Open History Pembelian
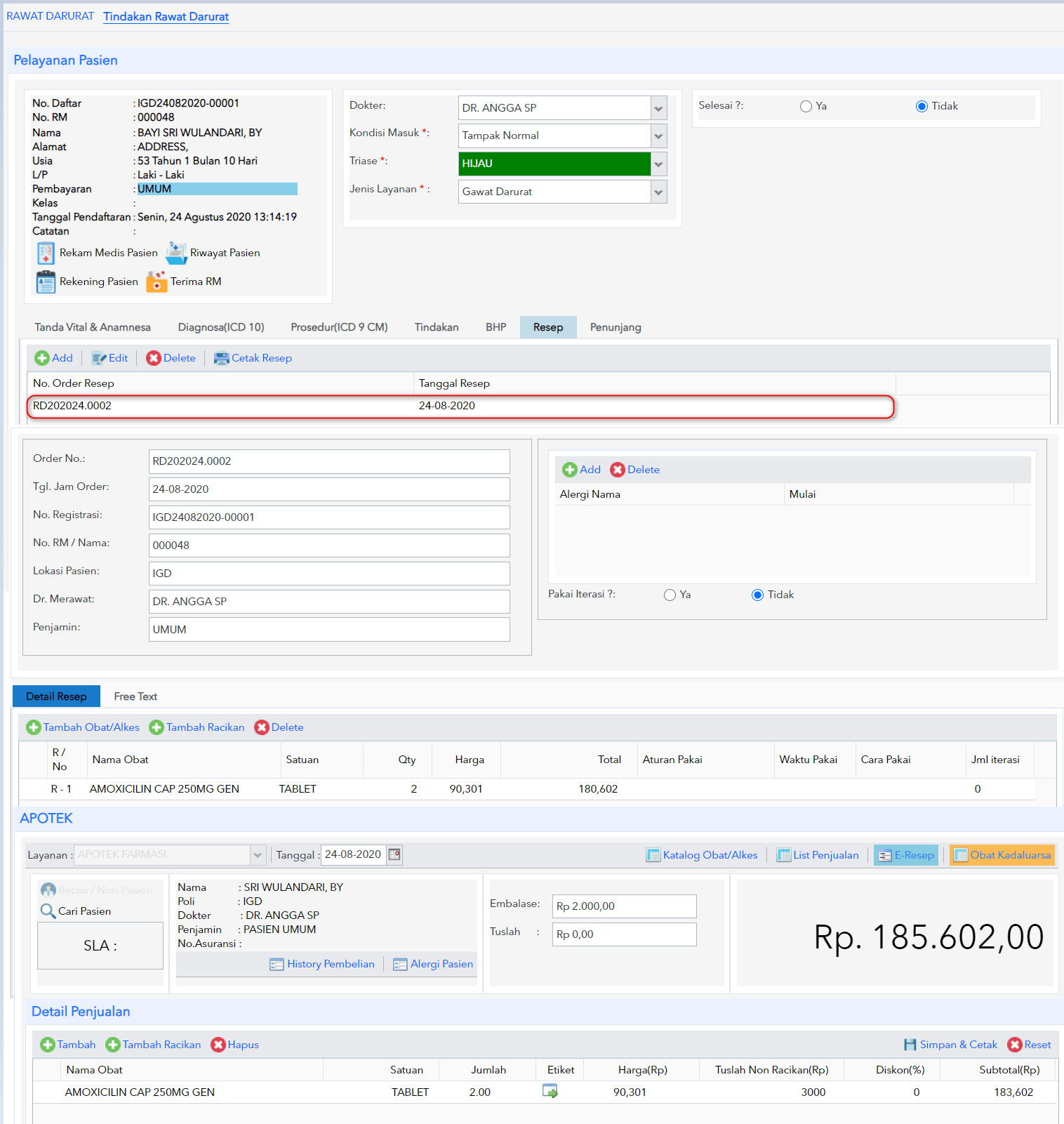 click(322, 964)
